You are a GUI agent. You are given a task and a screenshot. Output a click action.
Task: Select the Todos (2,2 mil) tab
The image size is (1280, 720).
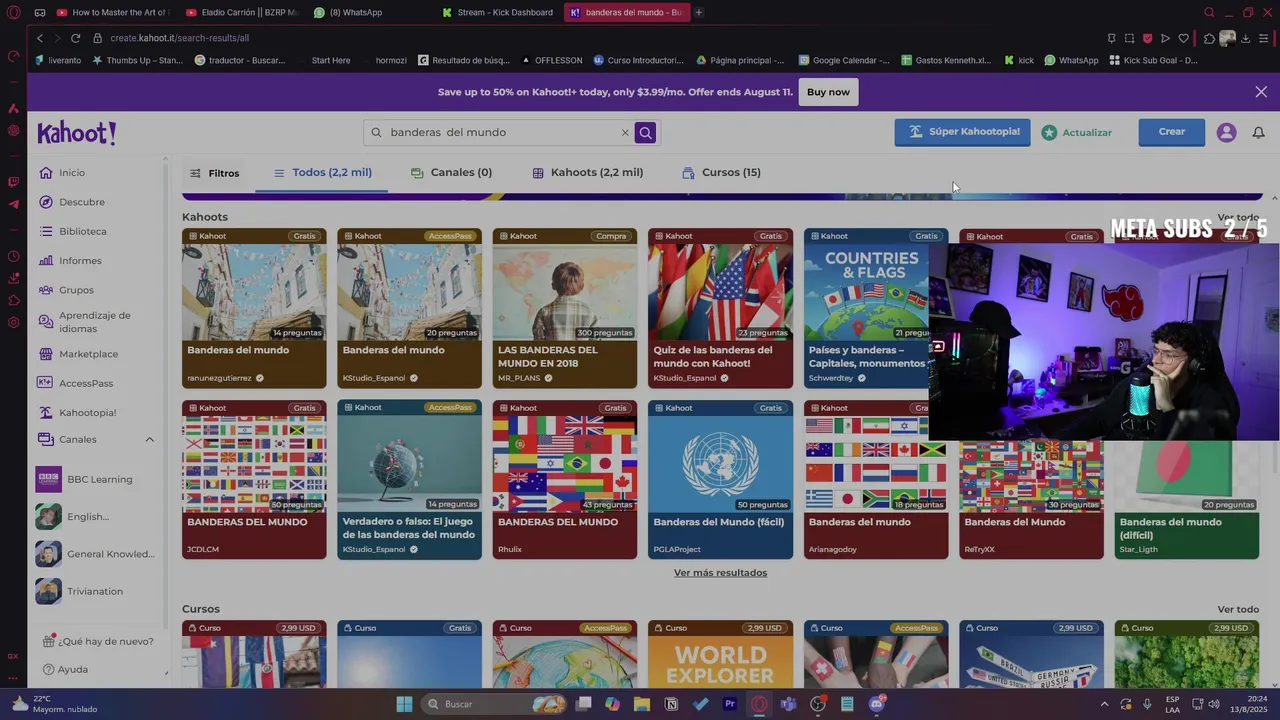click(x=322, y=172)
